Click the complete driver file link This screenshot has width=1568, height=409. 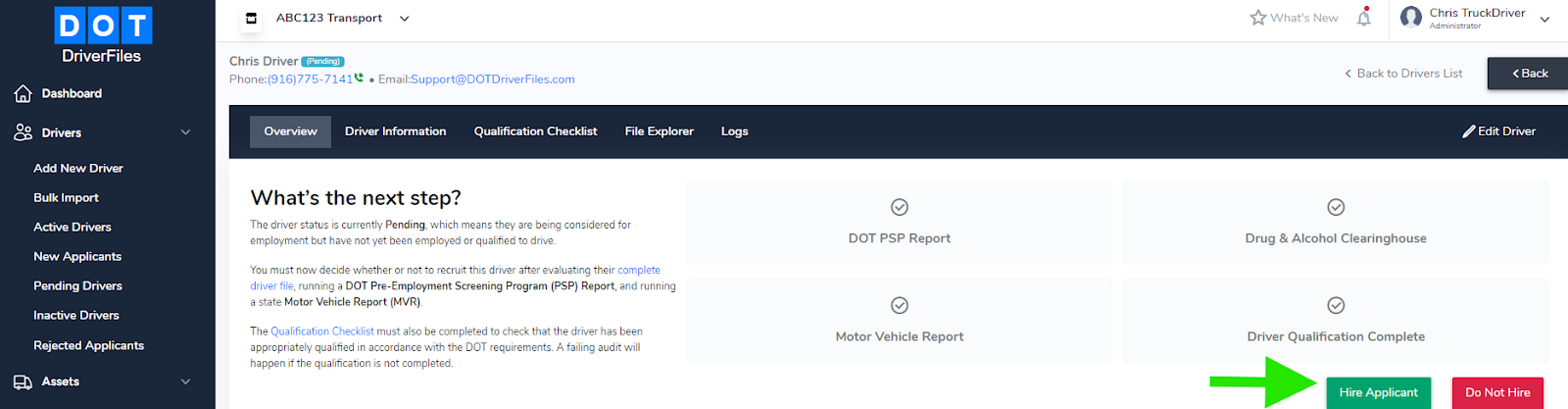(x=638, y=270)
